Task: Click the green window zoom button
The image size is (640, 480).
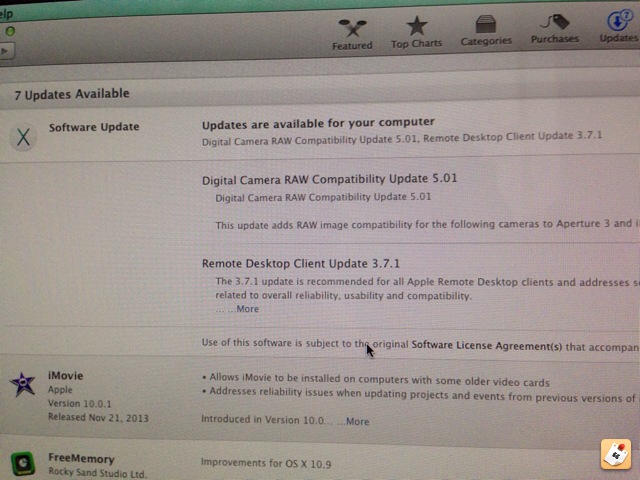Action: point(10,31)
